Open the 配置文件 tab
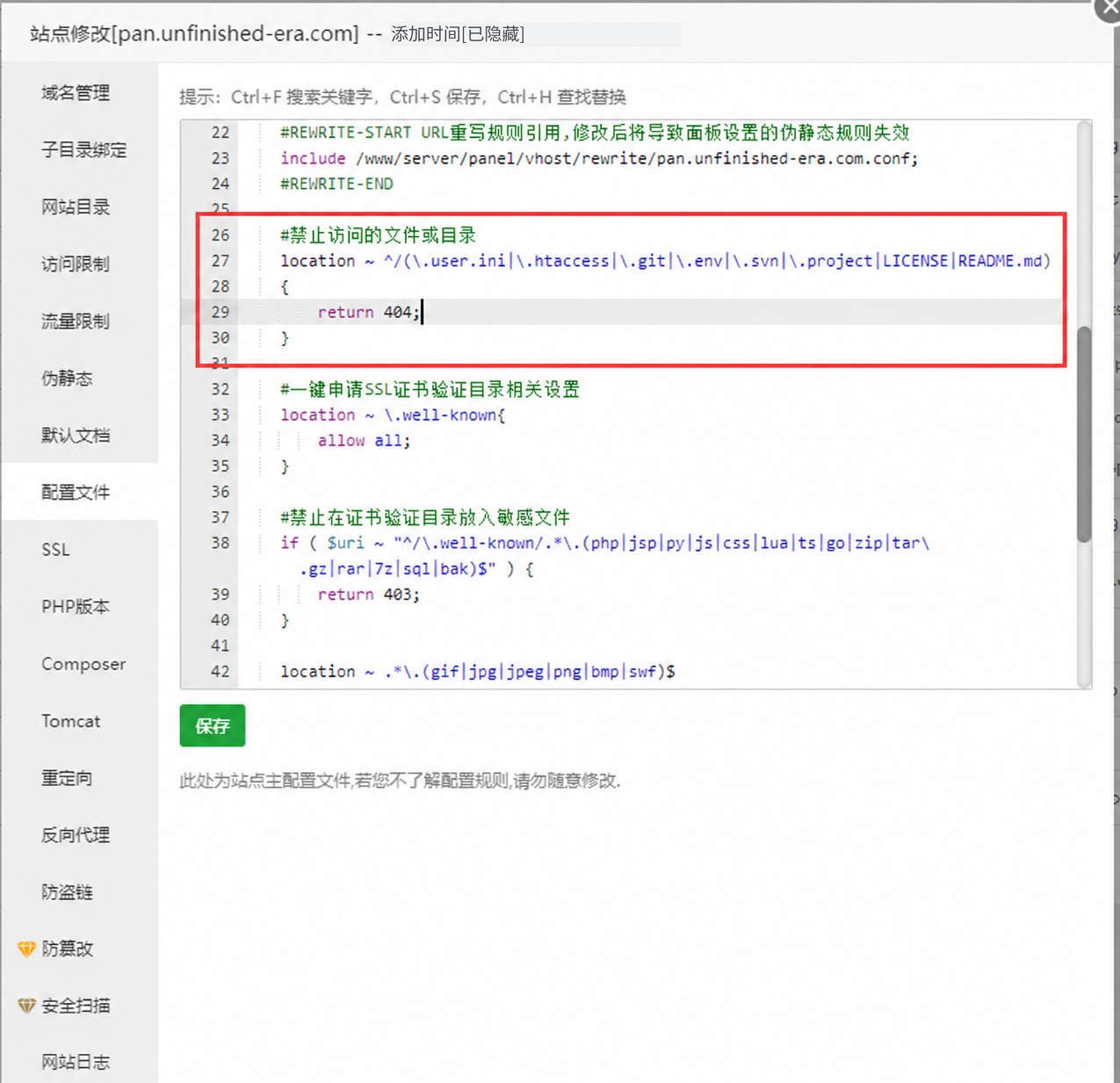Image resolution: width=1120 pixels, height=1083 pixels. click(x=76, y=492)
